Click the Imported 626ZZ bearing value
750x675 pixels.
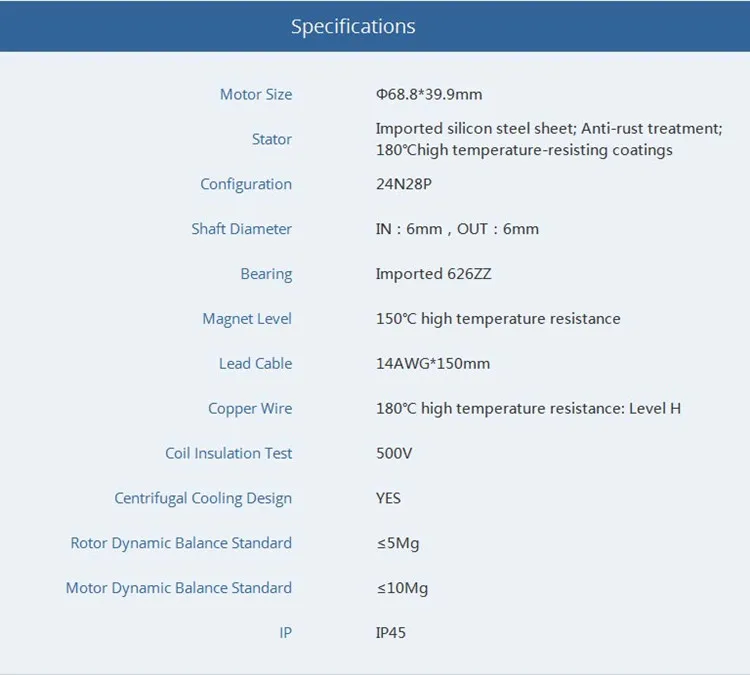point(433,274)
